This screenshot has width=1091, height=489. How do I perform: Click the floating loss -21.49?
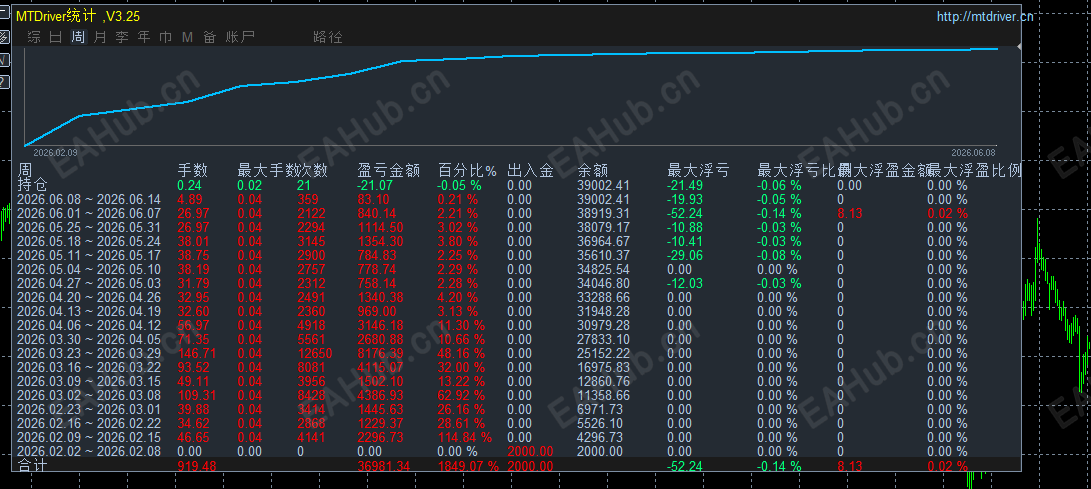685,186
